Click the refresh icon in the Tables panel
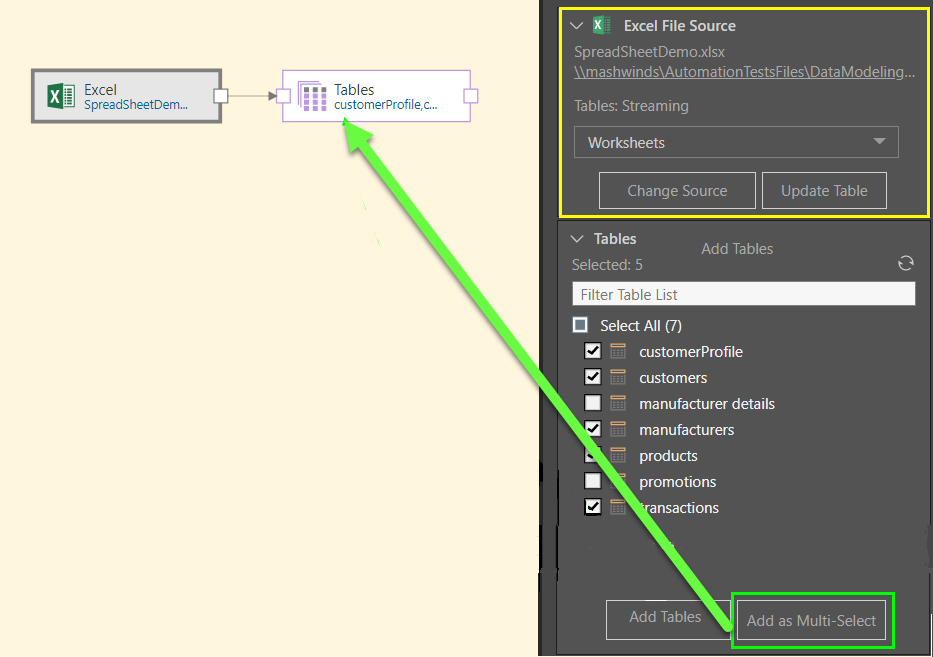Screen dimensions: 933x657 point(905,264)
